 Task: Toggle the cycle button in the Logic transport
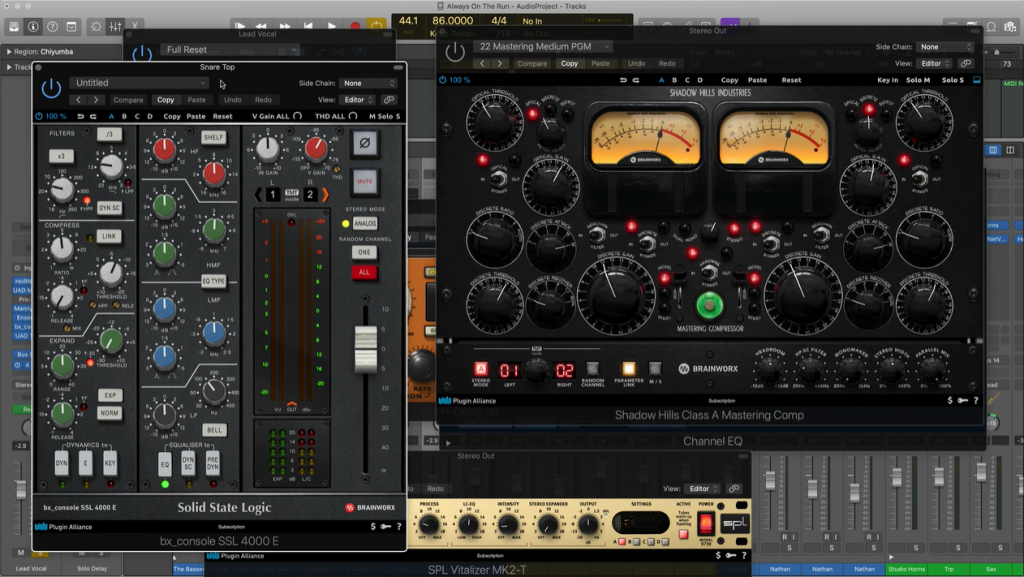tap(377, 27)
